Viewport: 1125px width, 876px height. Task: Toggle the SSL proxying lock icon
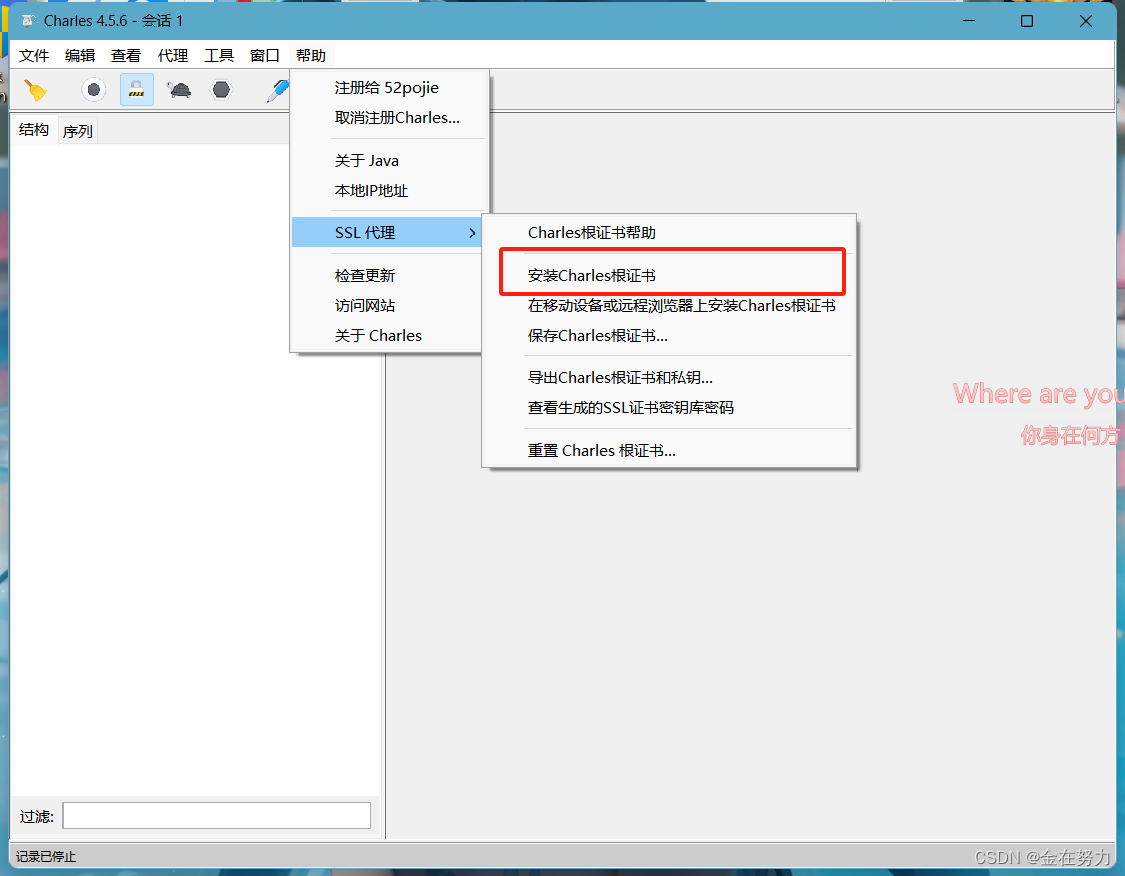click(136, 90)
